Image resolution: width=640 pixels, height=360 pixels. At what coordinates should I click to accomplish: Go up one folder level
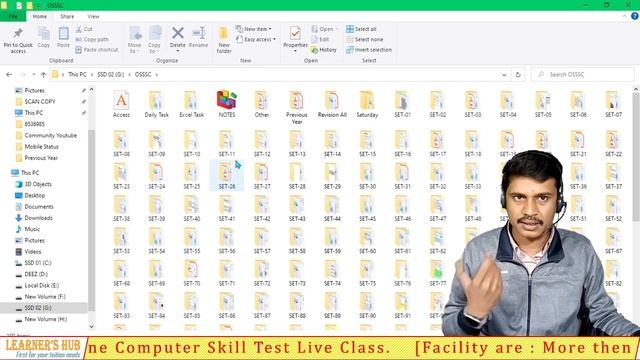point(43,75)
